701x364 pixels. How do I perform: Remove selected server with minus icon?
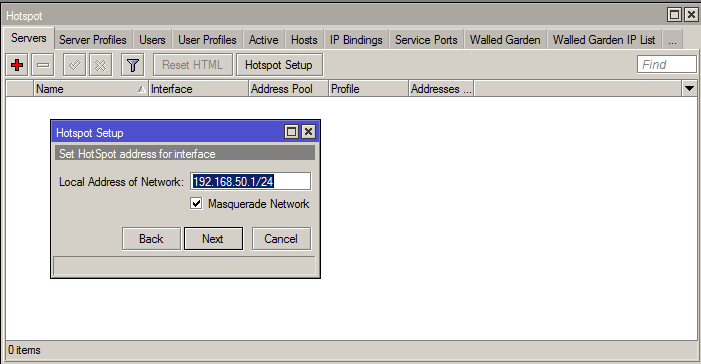[x=43, y=65]
